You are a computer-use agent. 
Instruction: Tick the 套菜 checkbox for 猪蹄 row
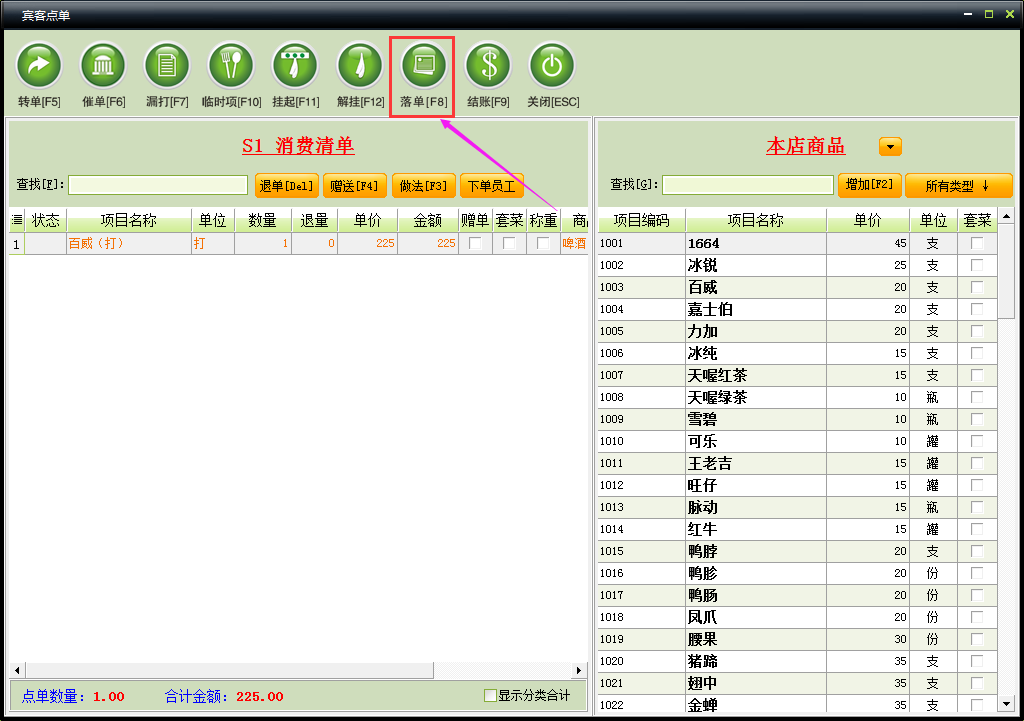tap(977, 661)
